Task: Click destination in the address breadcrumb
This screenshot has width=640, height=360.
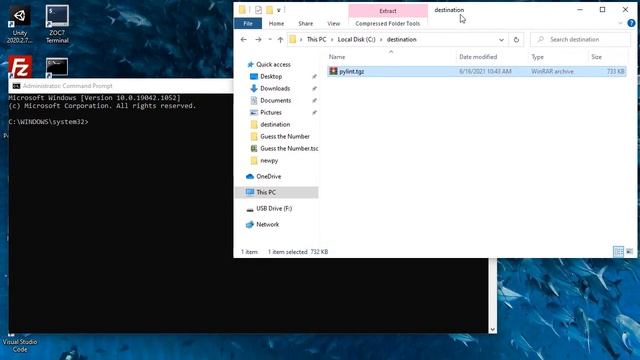Action: (402, 40)
